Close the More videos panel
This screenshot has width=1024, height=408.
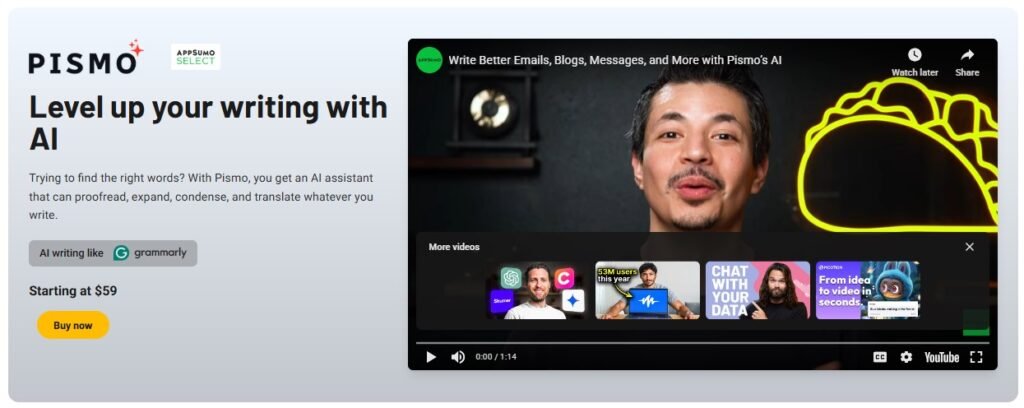click(x=969, y=247)
